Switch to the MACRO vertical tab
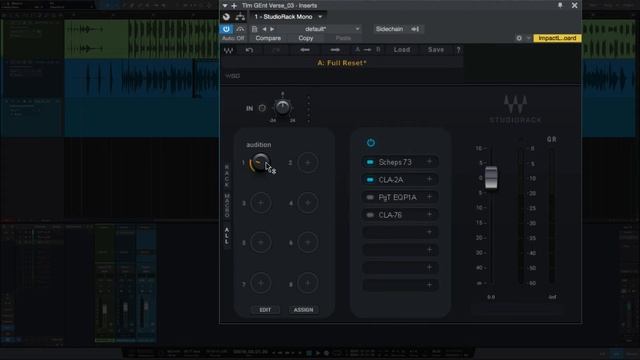 (x=227, y=205)
